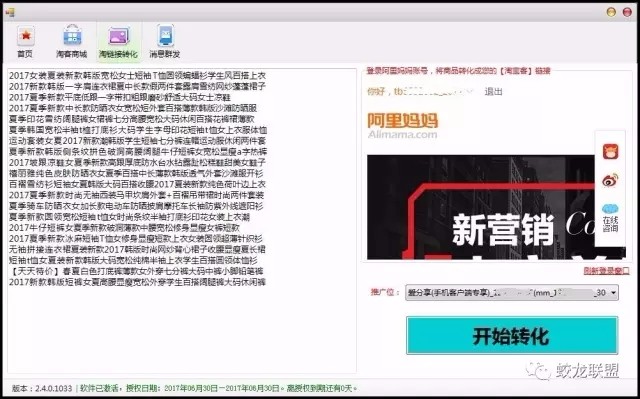This screenshot has width=640, height=399.
Task: Click the line starting 2017女装夏装新款韩版宽松女士短袖
Action: [137, 75]
